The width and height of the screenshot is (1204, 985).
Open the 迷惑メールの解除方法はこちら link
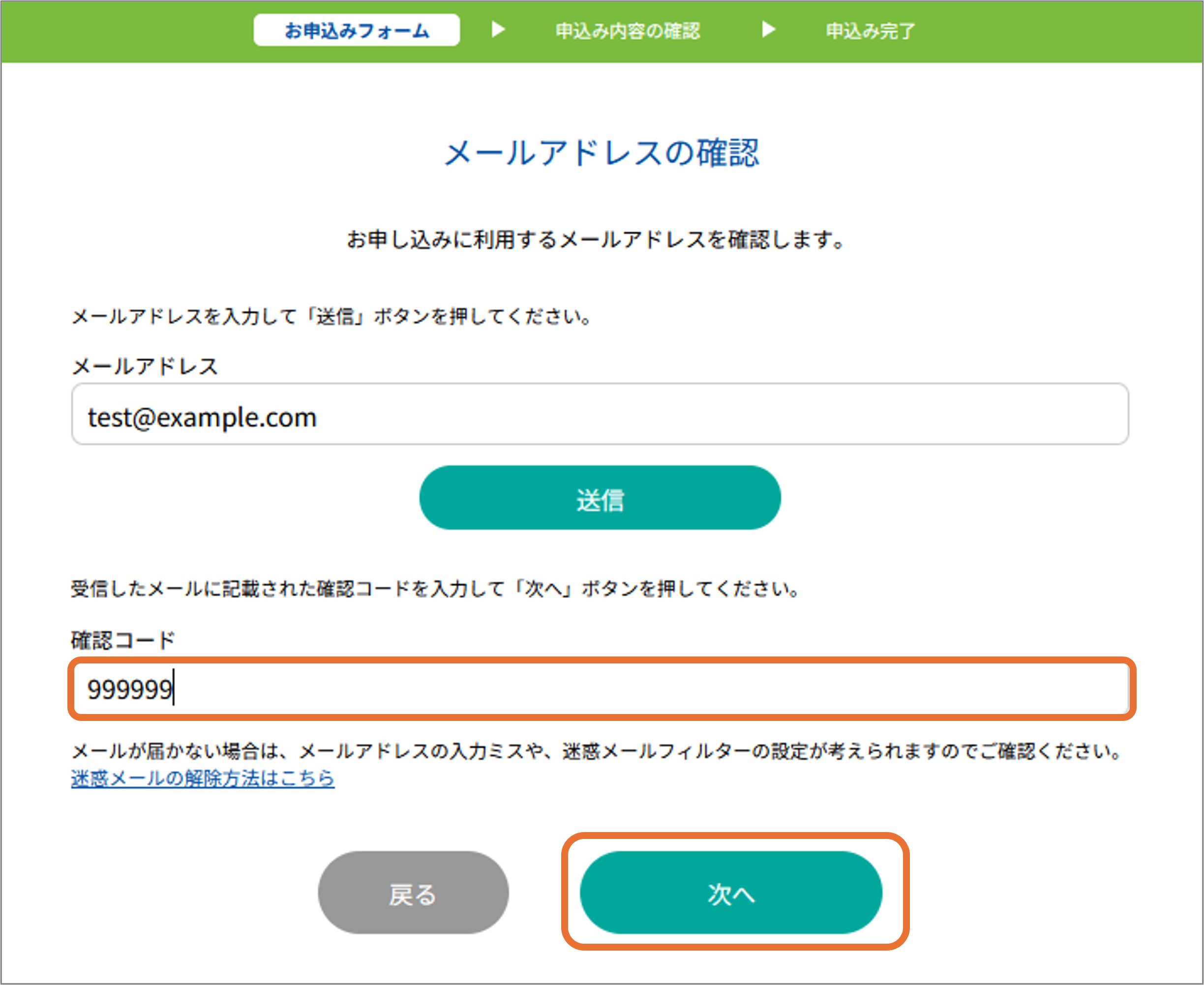pyautogui.click(x=203, y=777)
